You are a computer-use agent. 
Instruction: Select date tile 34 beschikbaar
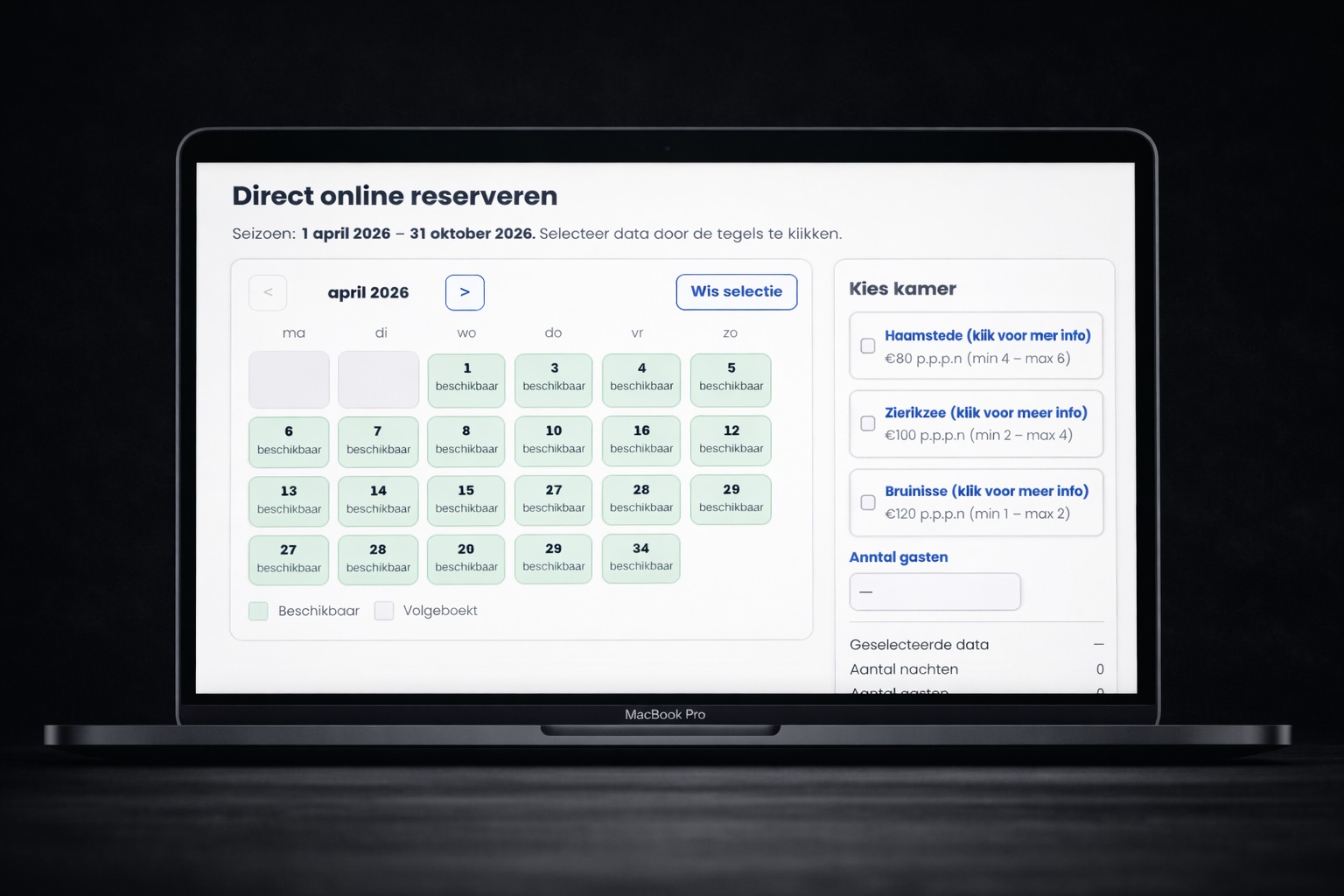pyautogui.click(x=641, y=558)
